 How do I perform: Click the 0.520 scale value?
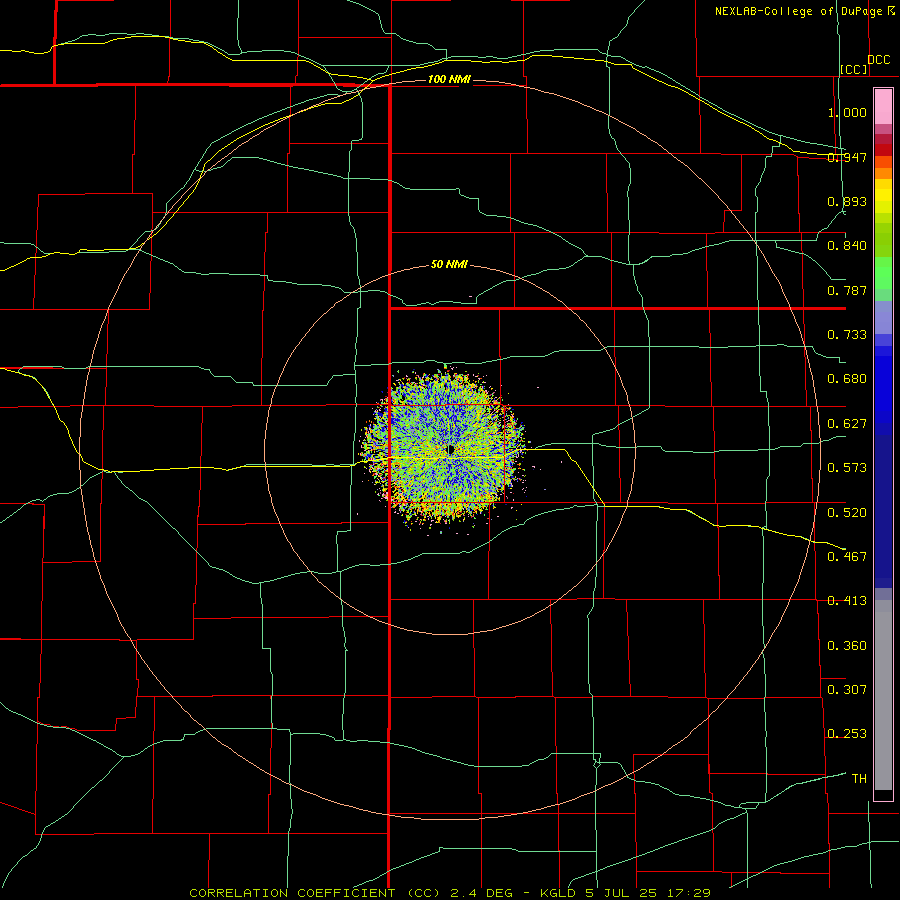[x=847, y=513]
